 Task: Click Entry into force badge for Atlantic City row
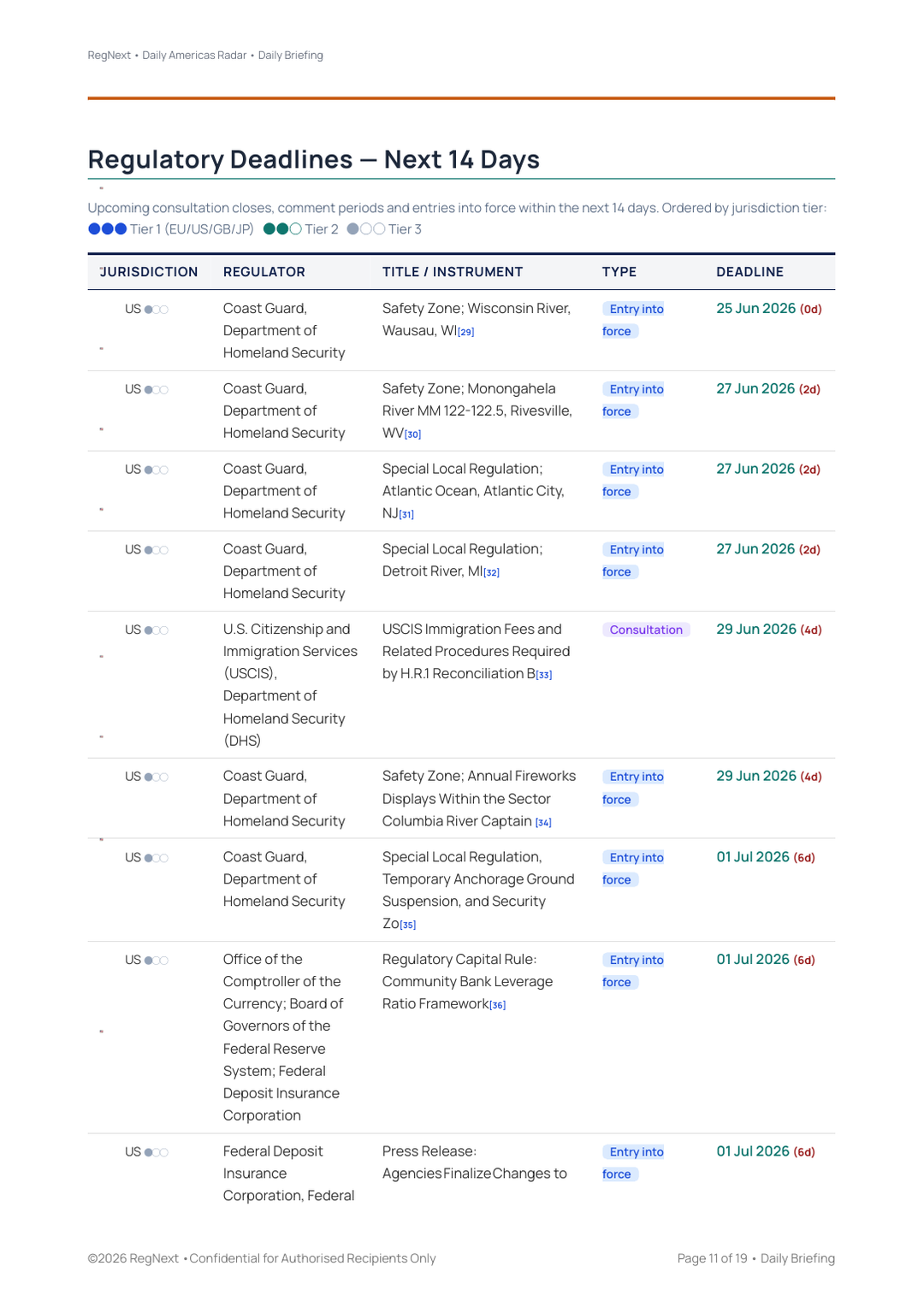tap(635, 481)
